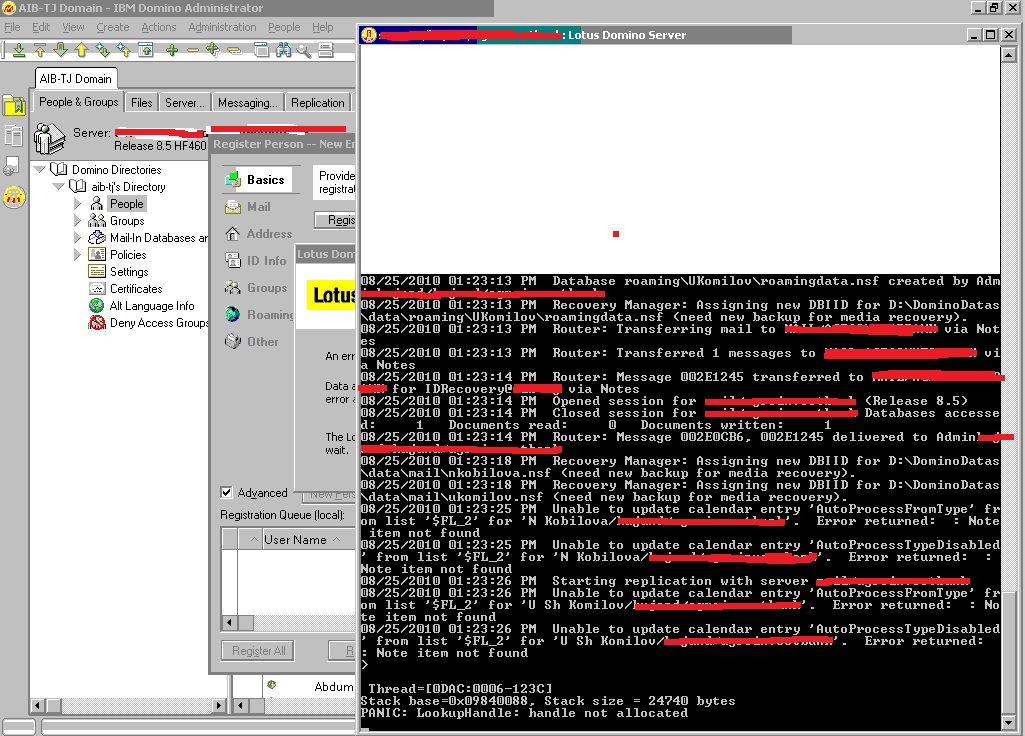Click the server people icon beside Server label
1025x736 pixels.
50,138
